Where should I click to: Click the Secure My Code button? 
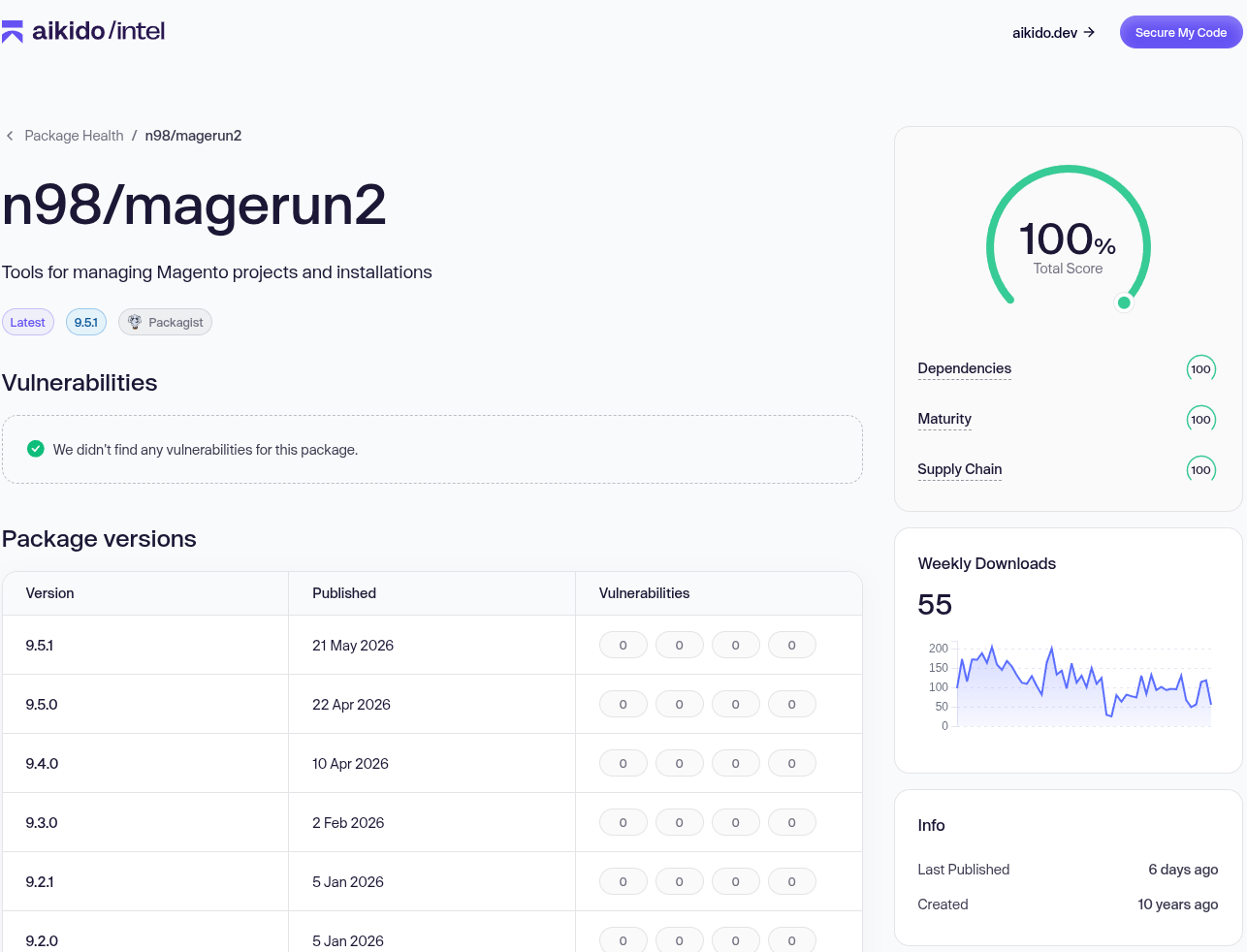coord(1181,32)
